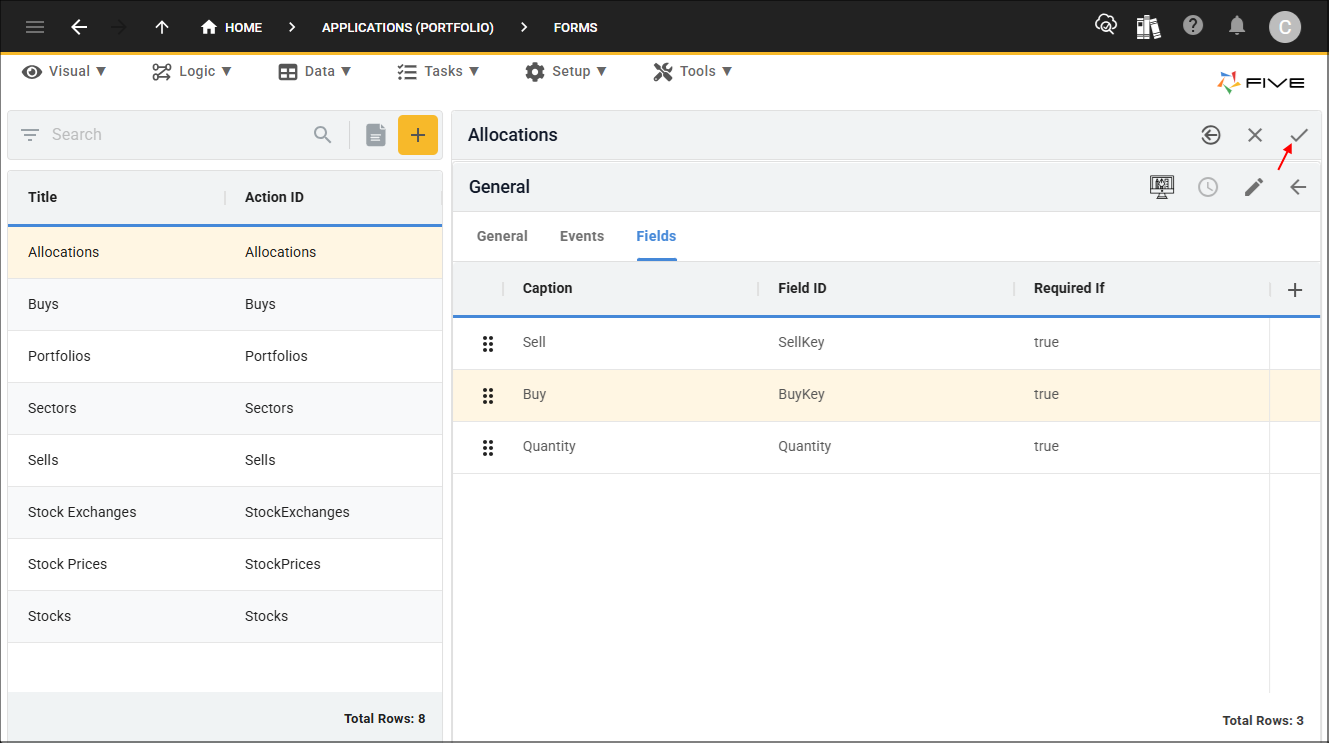Switch to the Events tab
Viewport: 1329px width, 743px height.
582,236
